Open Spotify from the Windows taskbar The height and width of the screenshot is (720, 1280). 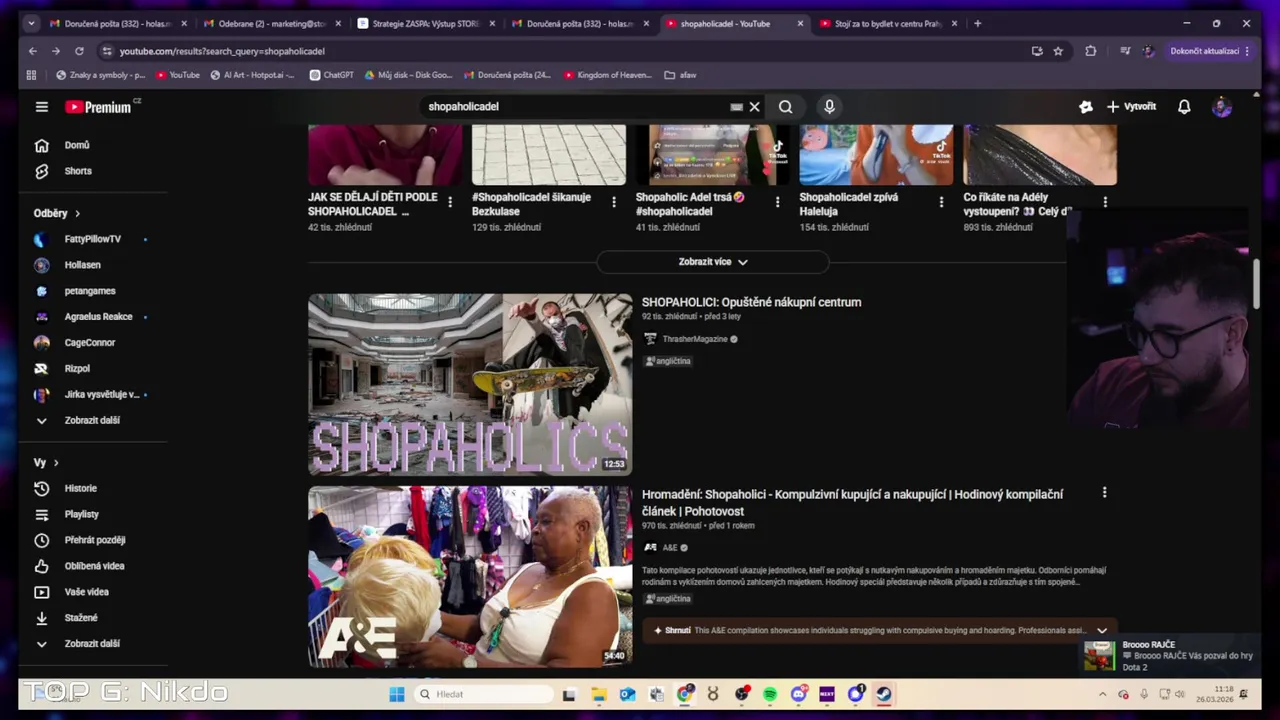tap(770, 694)
